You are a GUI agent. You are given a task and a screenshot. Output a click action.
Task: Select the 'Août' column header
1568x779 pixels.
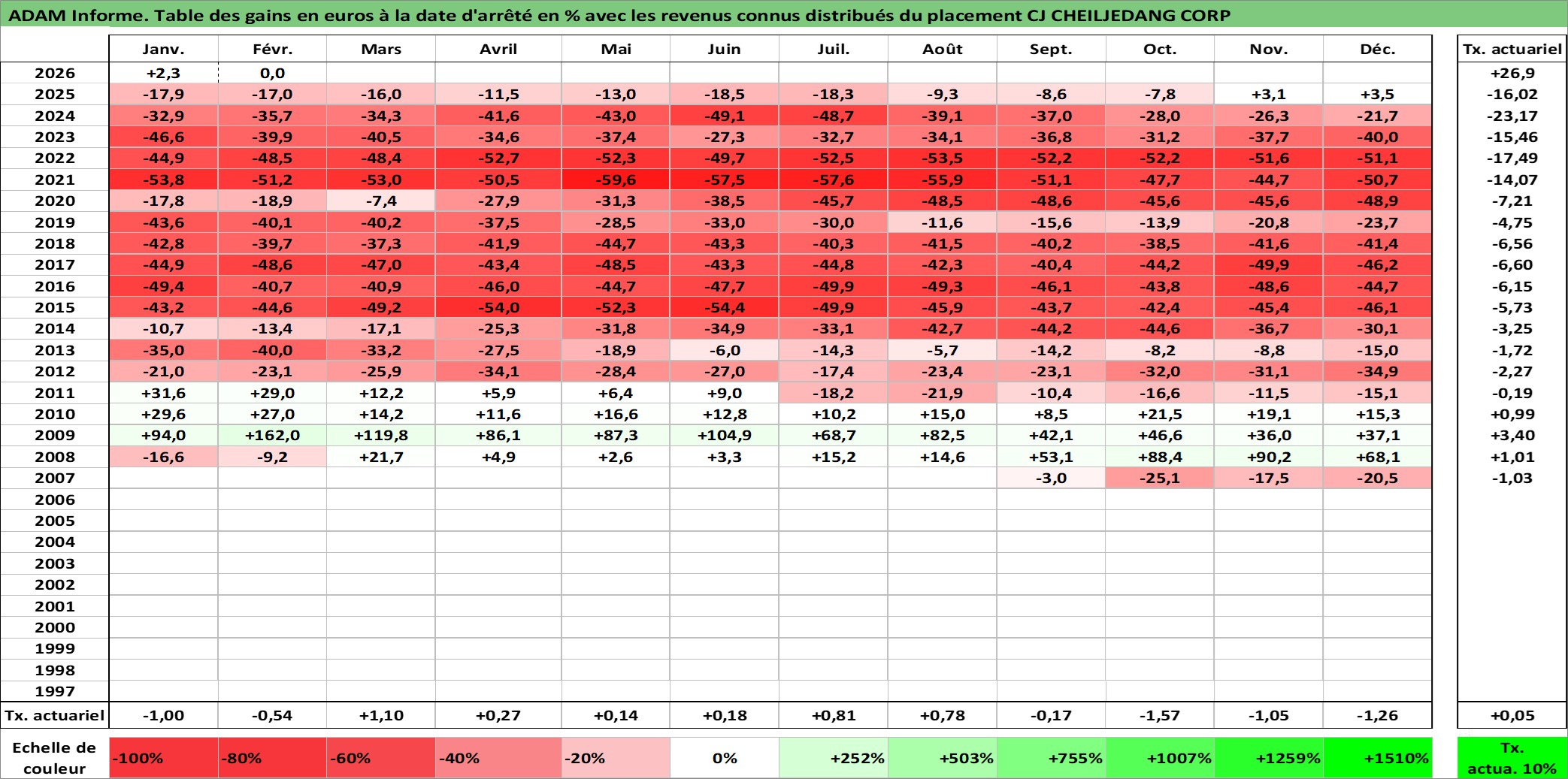point(943,49)
